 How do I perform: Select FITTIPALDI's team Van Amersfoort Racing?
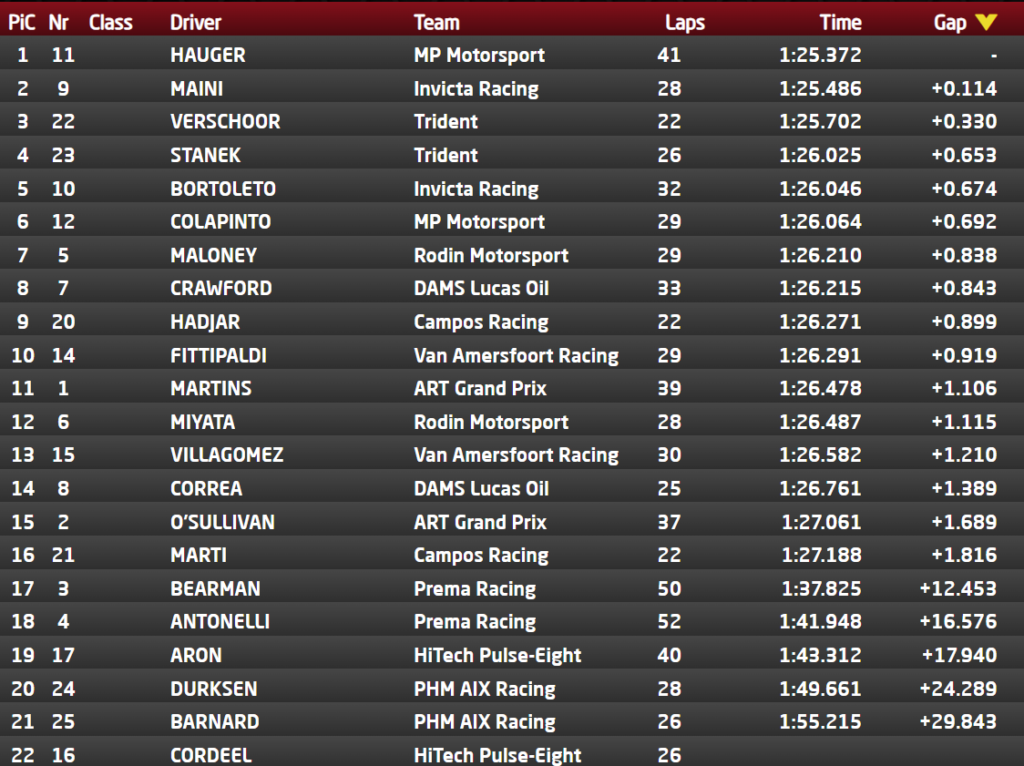coord(516,355)
